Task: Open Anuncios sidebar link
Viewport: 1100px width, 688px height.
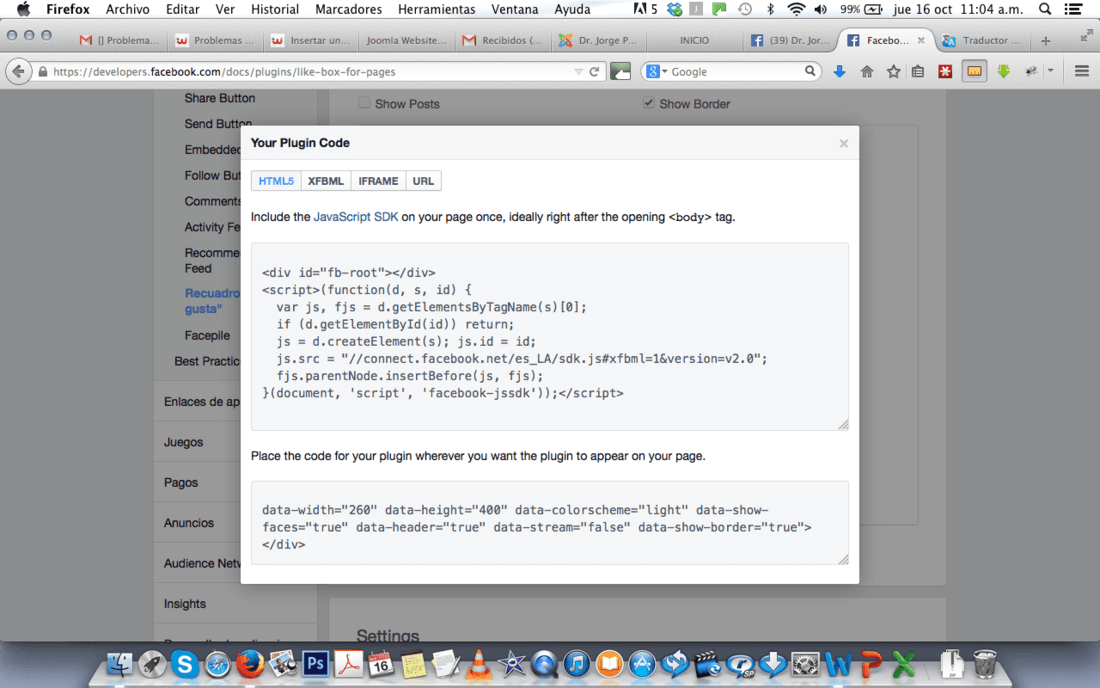Action: 189,523
